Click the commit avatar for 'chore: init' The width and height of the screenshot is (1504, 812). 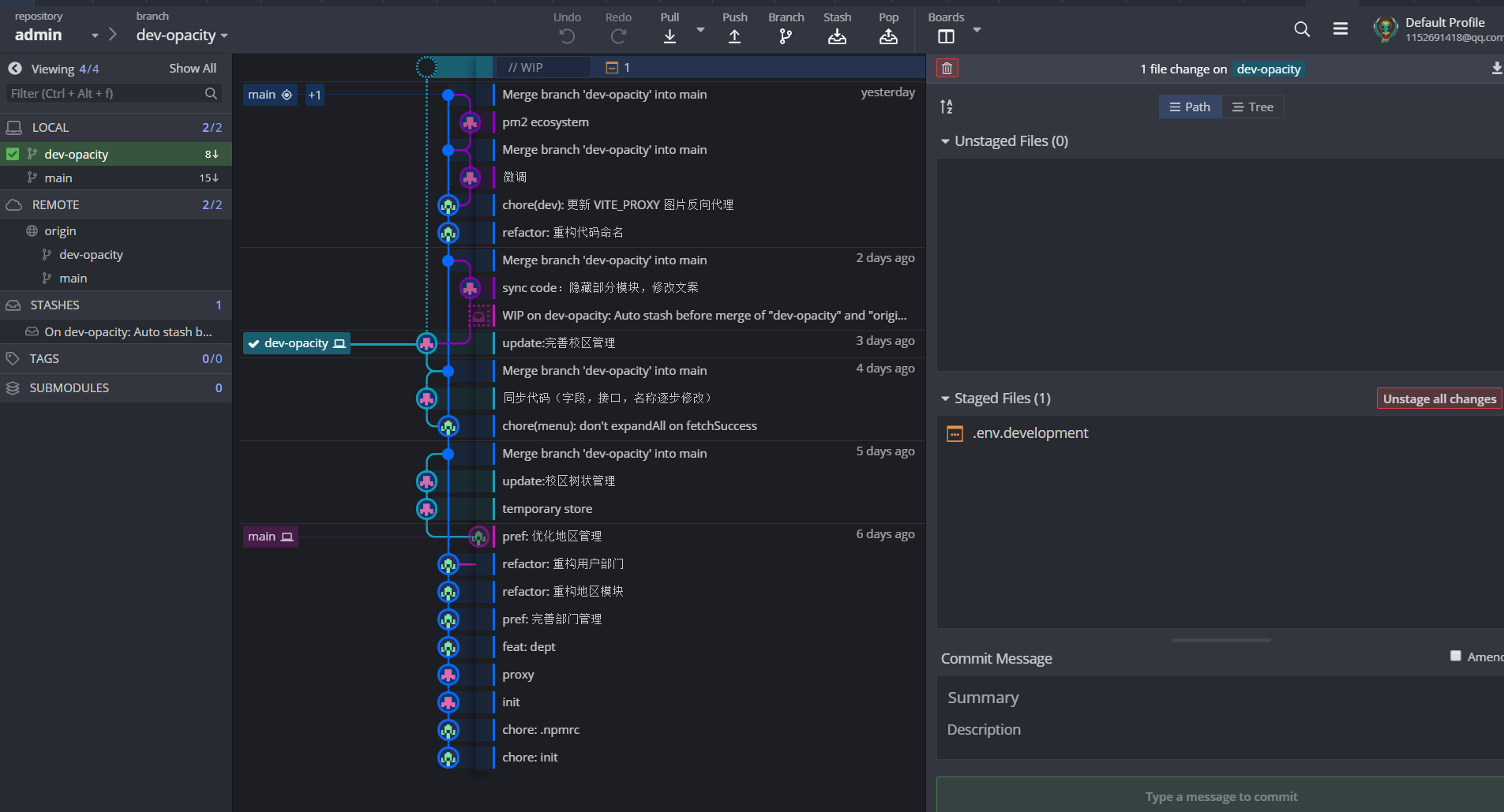click(x=448, y=758)
